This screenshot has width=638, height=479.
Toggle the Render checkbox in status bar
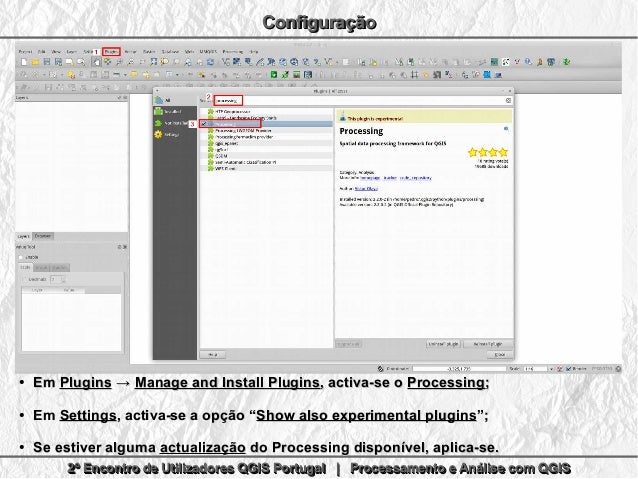coord(568,369)
